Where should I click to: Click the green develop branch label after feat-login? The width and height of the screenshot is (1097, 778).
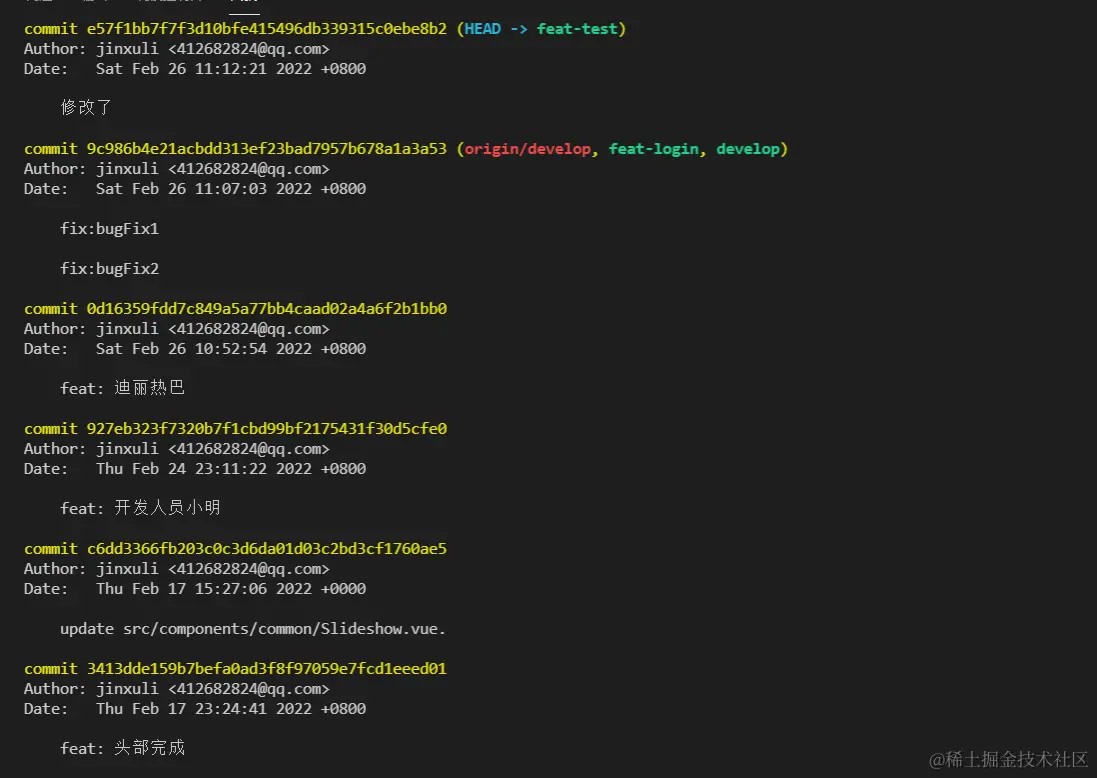click(x=747, y=149)
